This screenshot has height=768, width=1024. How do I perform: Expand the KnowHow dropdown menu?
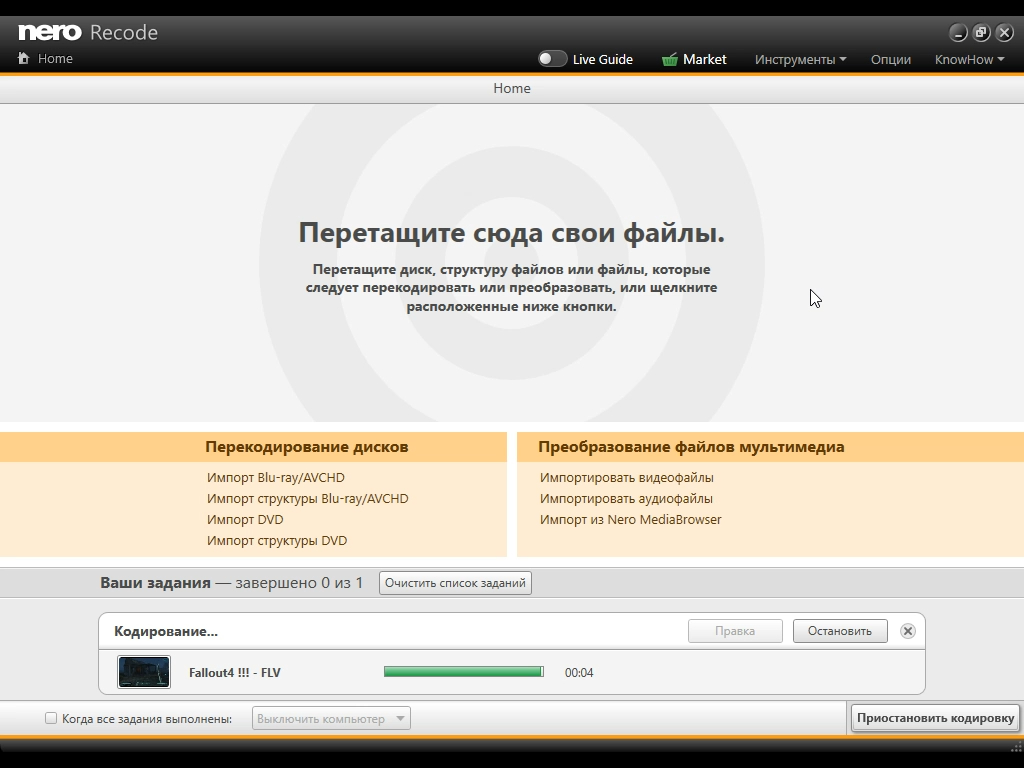(969, 59)
